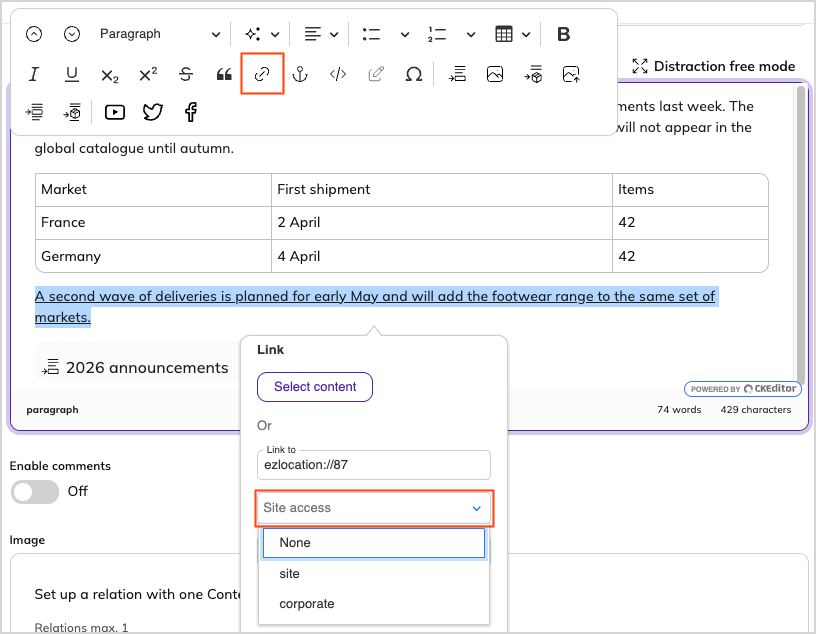Click the move block down arrow icon

pyautogui.click(x=72, y=34)
